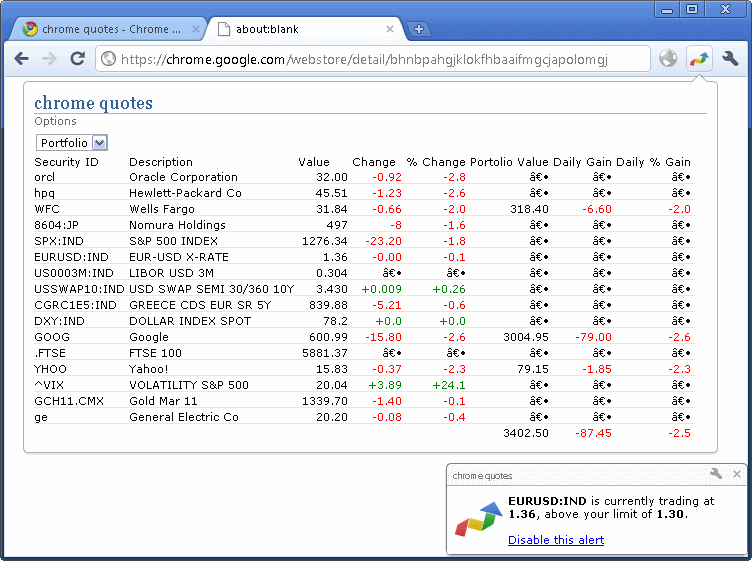Maximize the Chrome window
752x561 pixels.
point(692,9)
